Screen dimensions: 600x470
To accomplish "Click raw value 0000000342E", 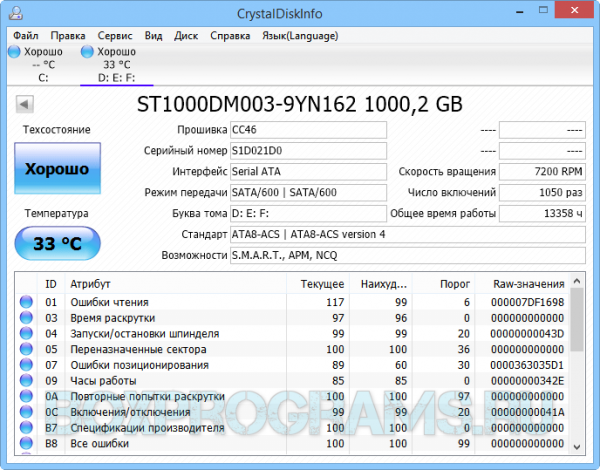I will pos(527,381).
